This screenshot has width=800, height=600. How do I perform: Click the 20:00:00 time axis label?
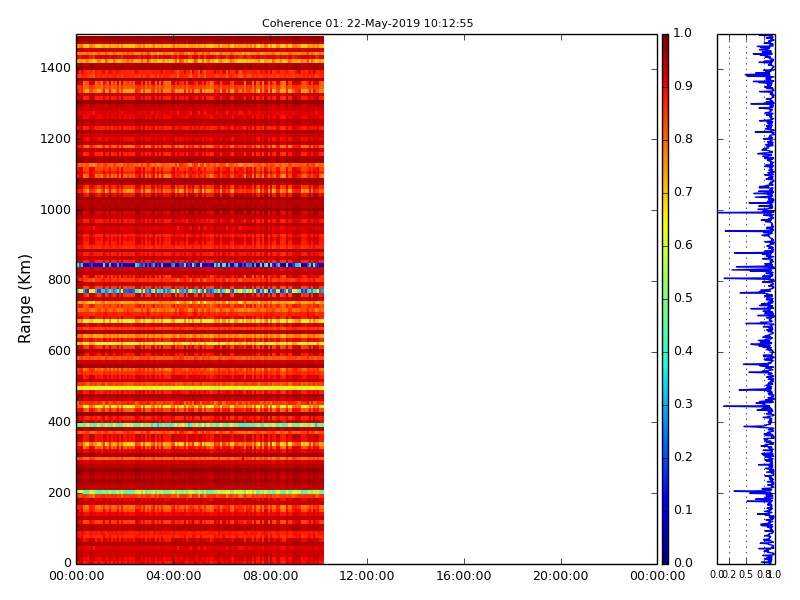(x=561, y=576)
